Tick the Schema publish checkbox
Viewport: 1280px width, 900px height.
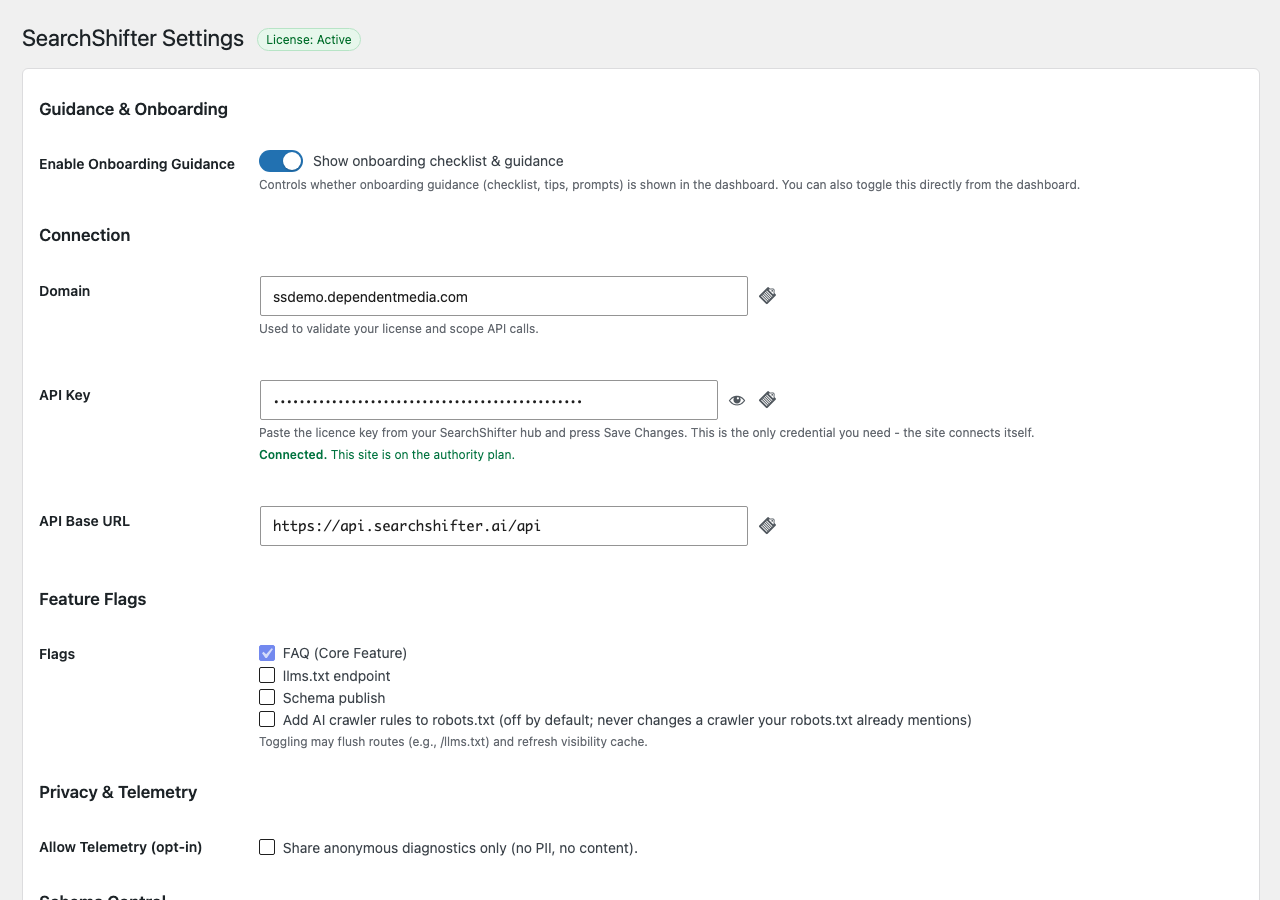(267, 697)
